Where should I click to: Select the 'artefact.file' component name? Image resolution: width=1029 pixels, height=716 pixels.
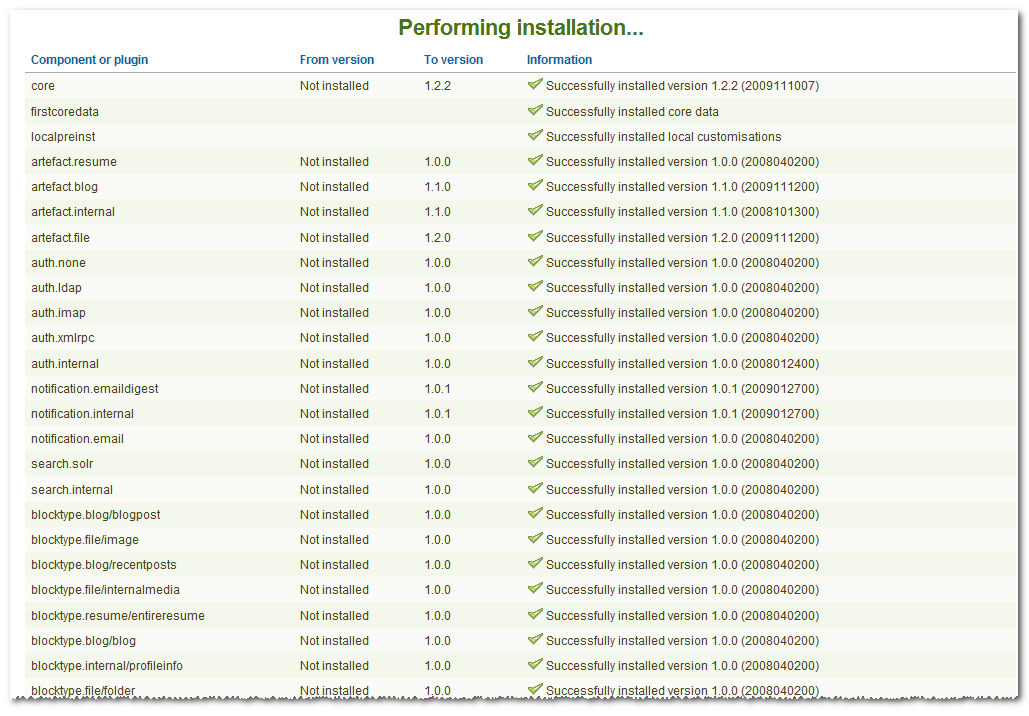point(60,238)
